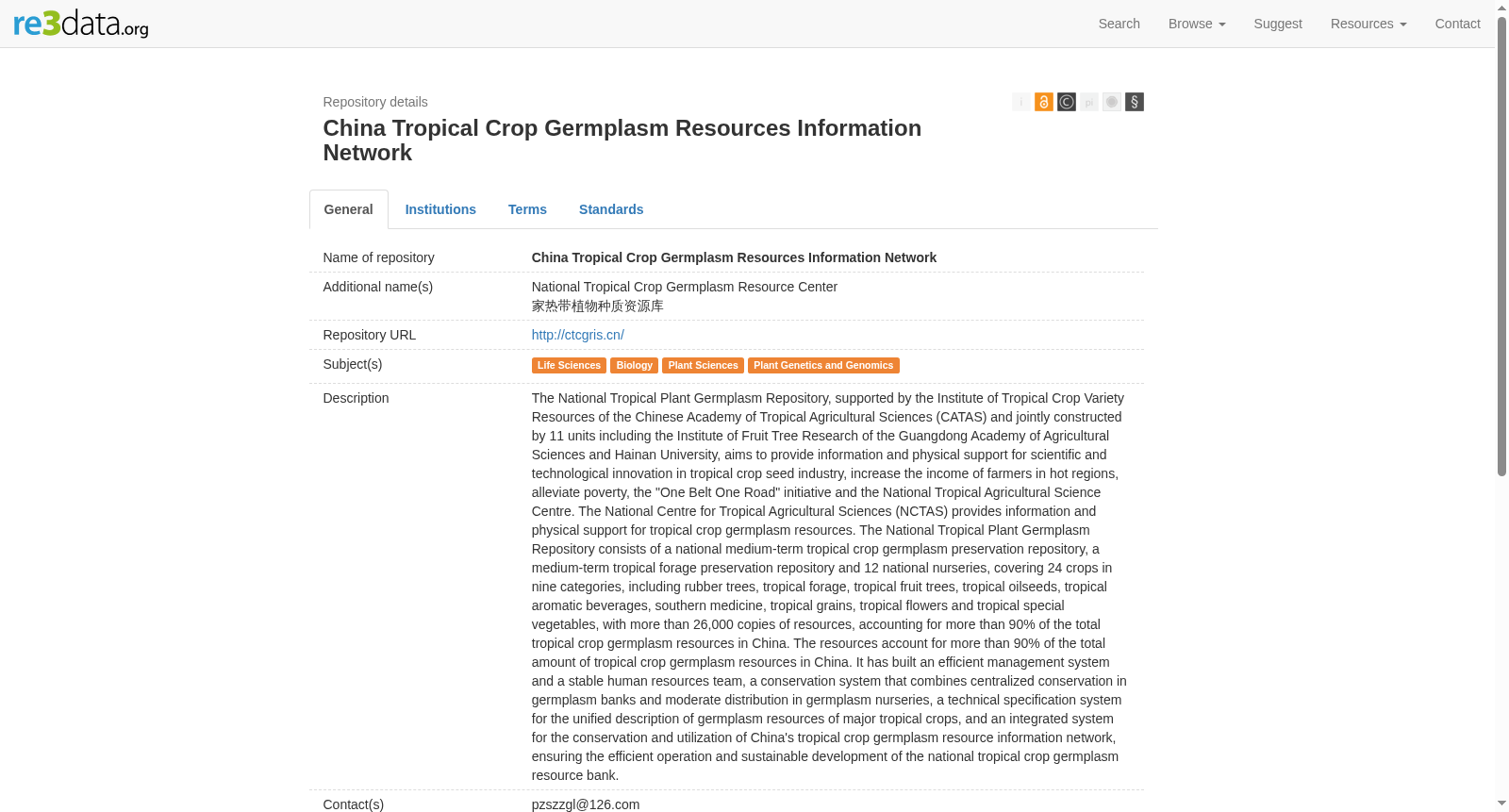Image resolution: width=1509 pixels, height=812 pixels.
Task: Click the greyed-out certificate seal icon
Action: coord(1111,102)
